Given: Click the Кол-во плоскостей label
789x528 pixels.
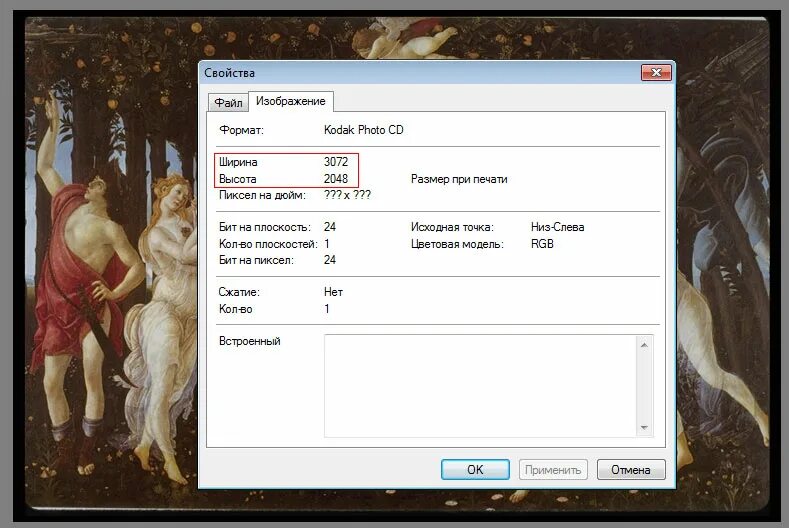Looking at the screenshot, I should (x=268, y=244).
